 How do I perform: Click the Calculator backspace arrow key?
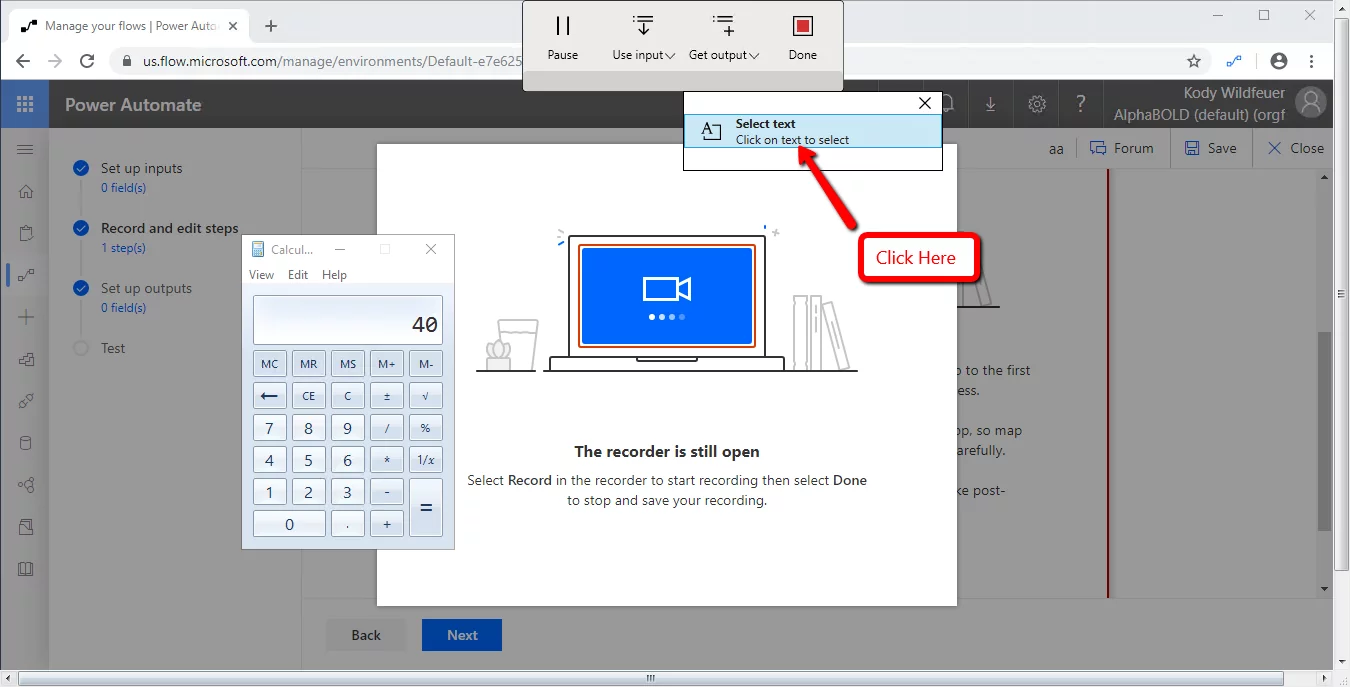(x=270, y=396)
